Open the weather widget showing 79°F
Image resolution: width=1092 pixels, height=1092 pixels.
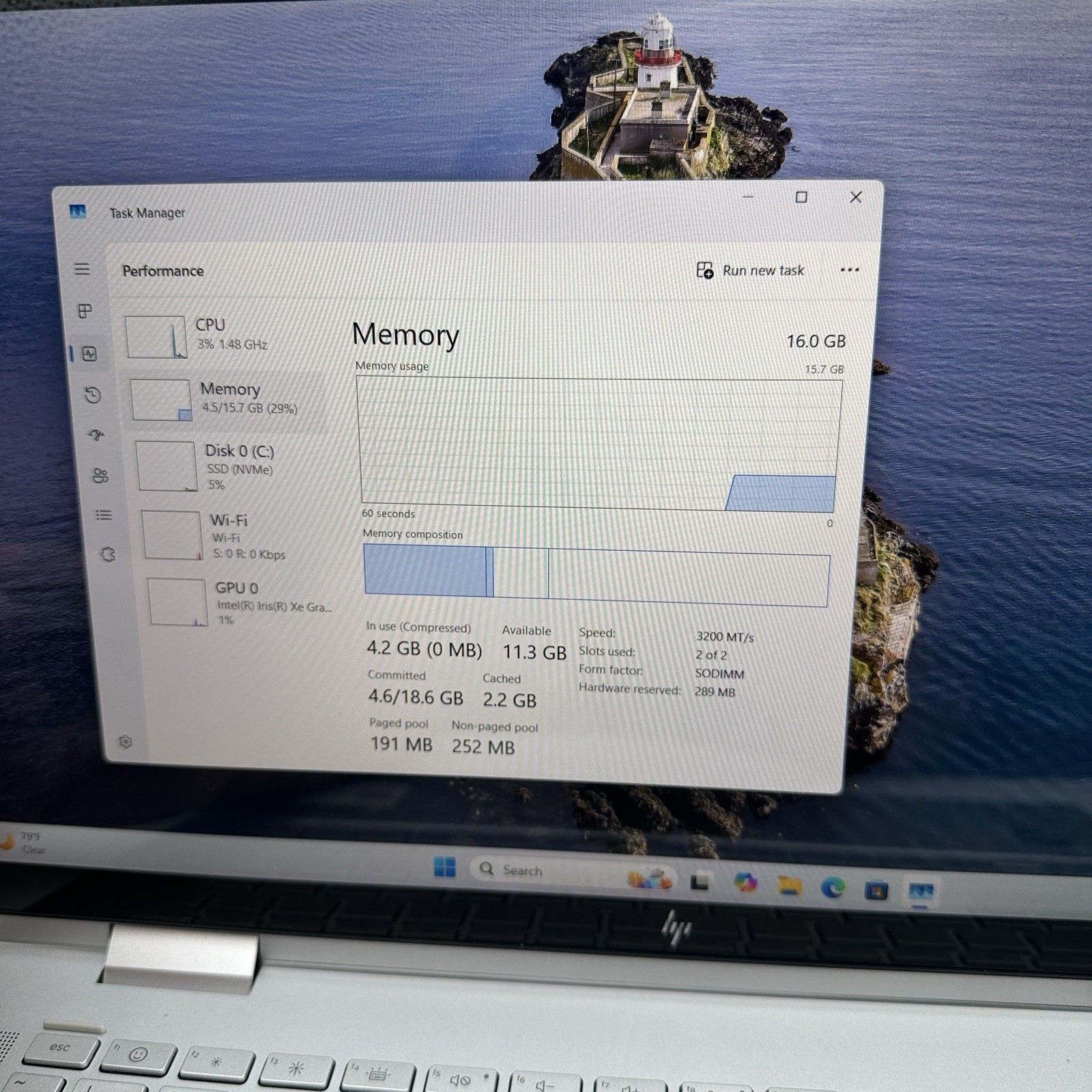(x=23, y=842)
